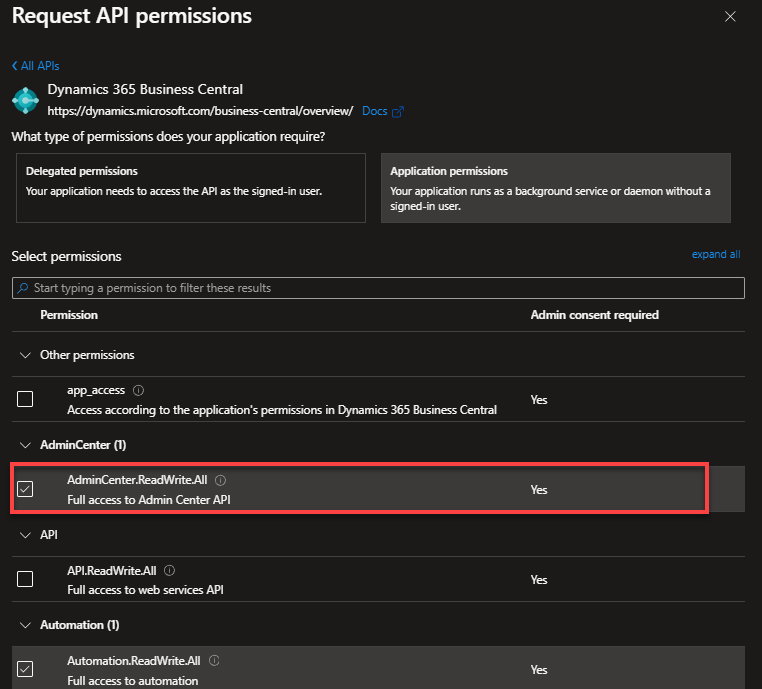Viewport: 762px width, 689px height.
Task: Select Delegated permissions type
Action: tap(190, 188)
